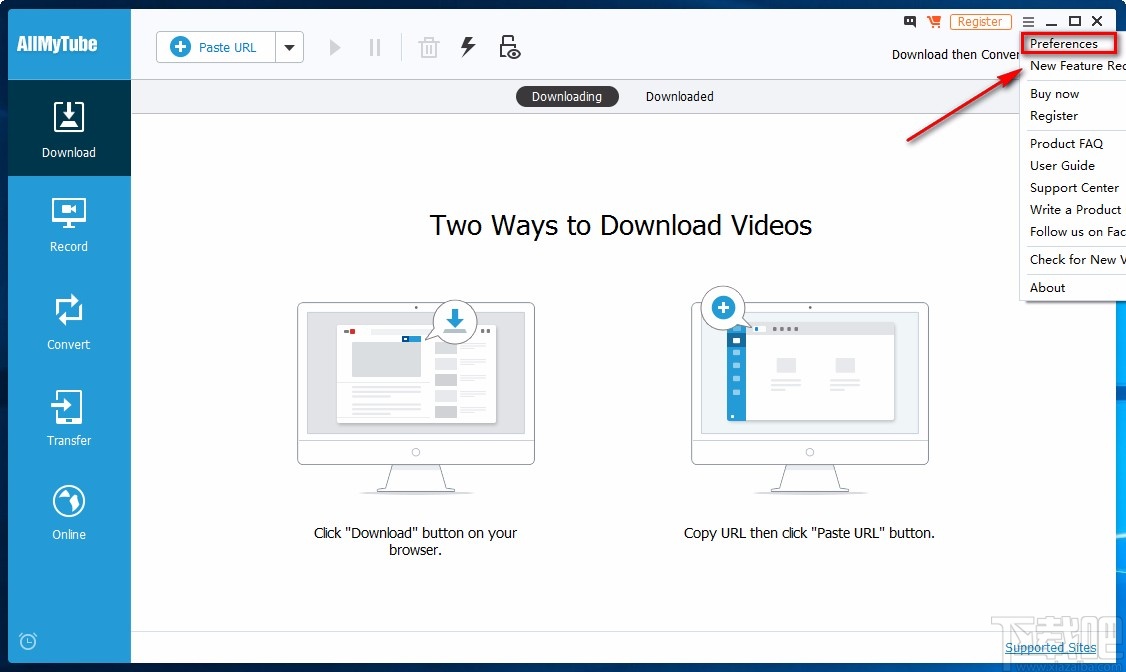Click the Paste URL illustration
Image resolution: width=1126 pixels, height=672 pixels.
810,391
